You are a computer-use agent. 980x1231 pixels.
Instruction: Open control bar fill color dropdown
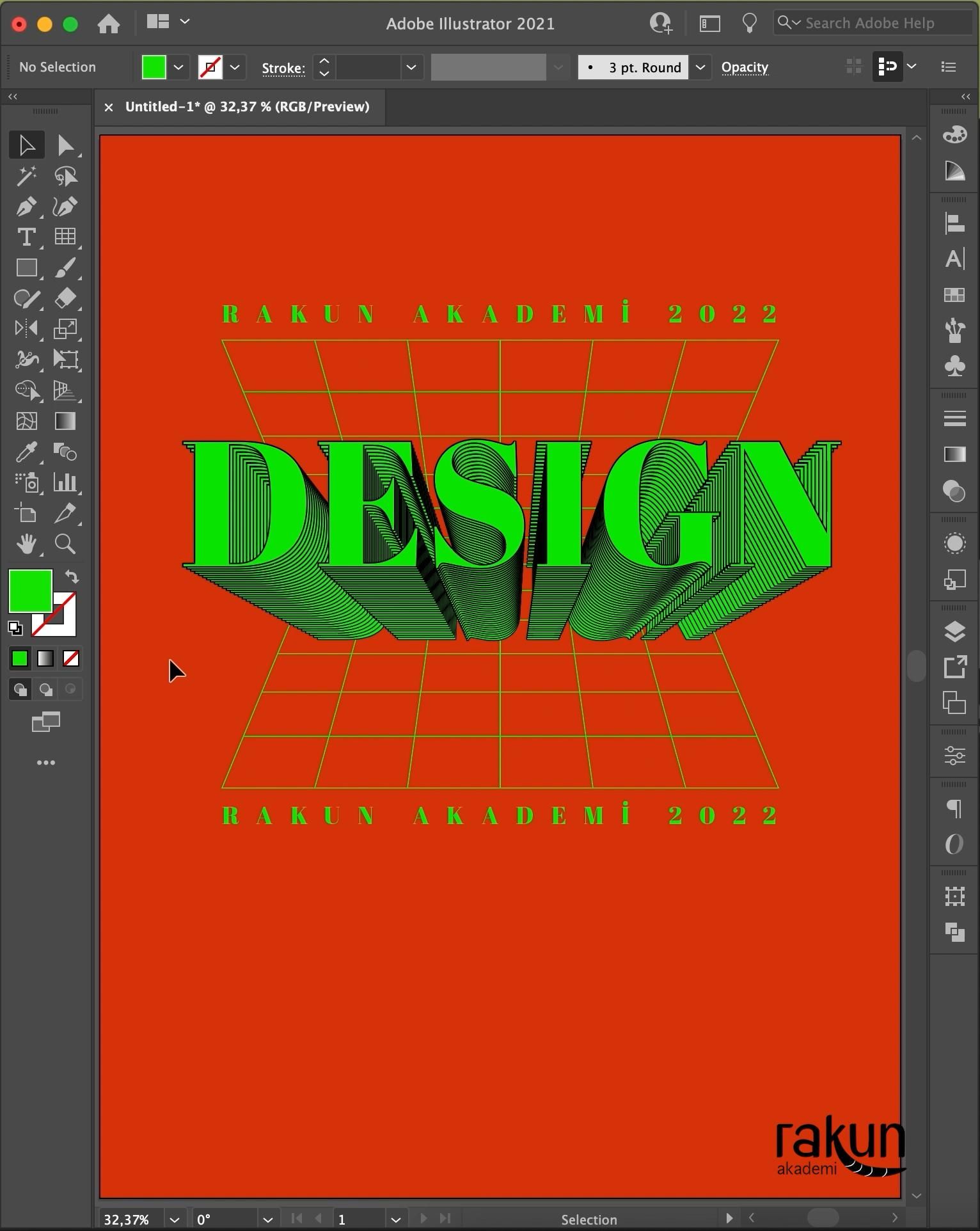tap(178, 67)
